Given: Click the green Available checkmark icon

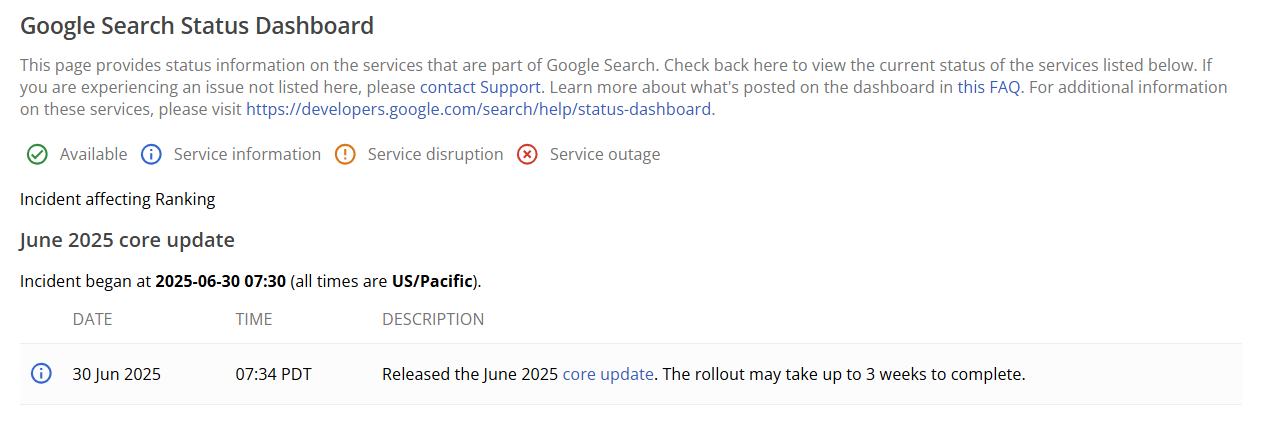Looking at the screenshot, I should pyautogui.click(x=37, y=154).
